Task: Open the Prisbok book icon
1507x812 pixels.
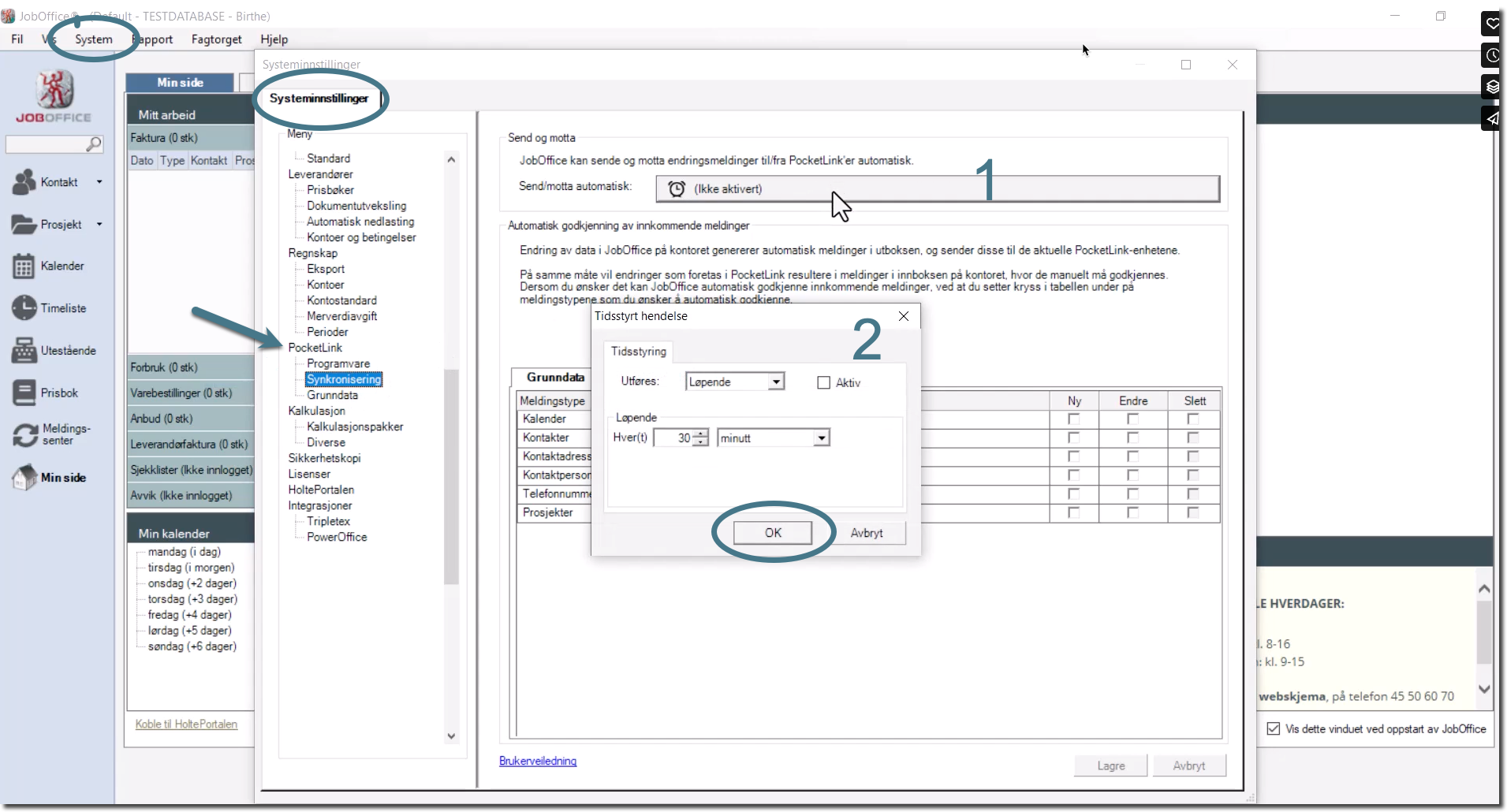Action: point(24,393)
